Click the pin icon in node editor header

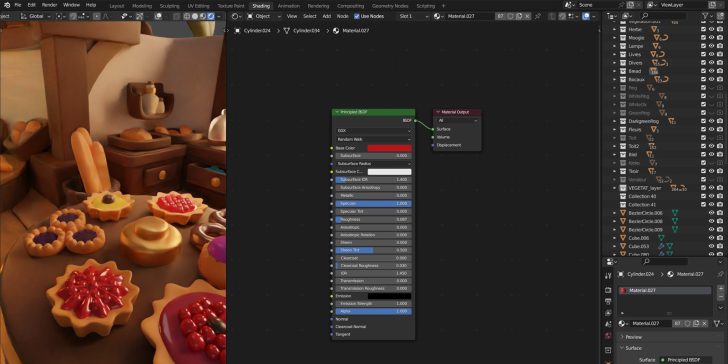pos(538,16)
